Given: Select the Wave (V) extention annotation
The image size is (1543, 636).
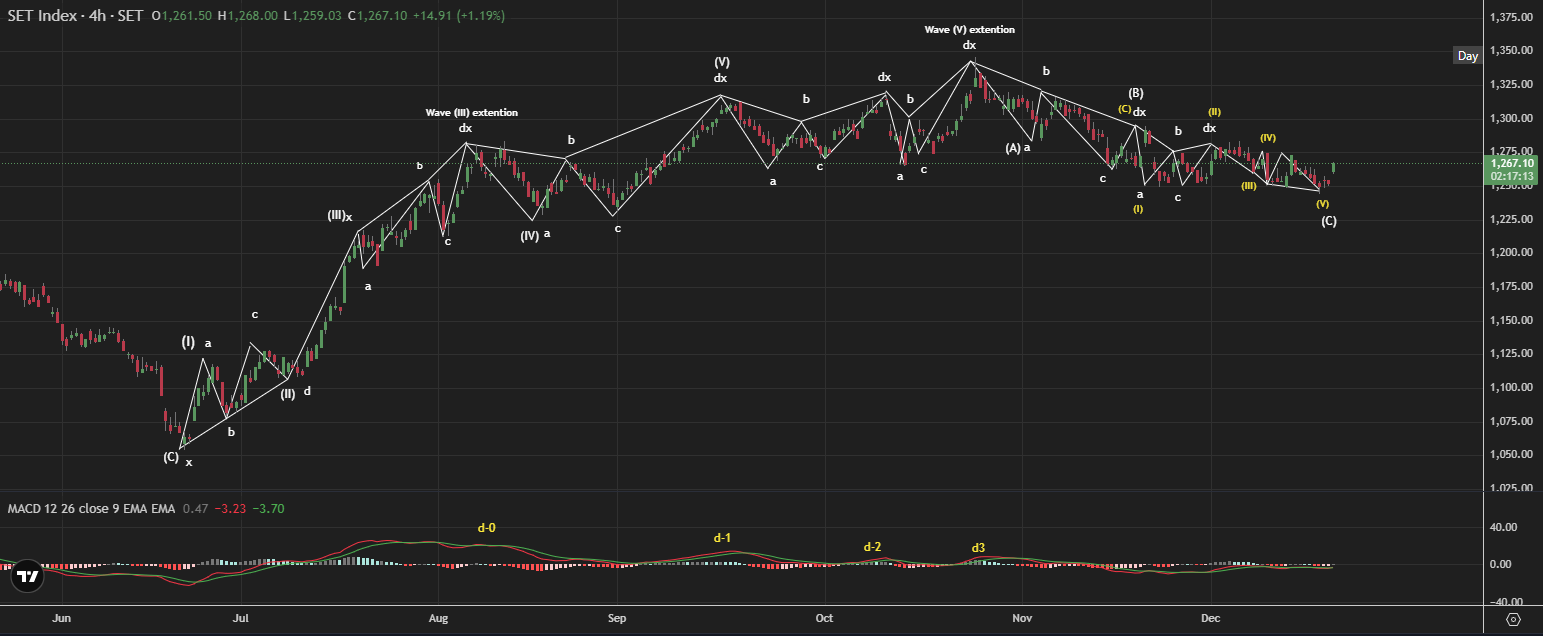Looking at the screenshot, I should [x=969, y=29].
